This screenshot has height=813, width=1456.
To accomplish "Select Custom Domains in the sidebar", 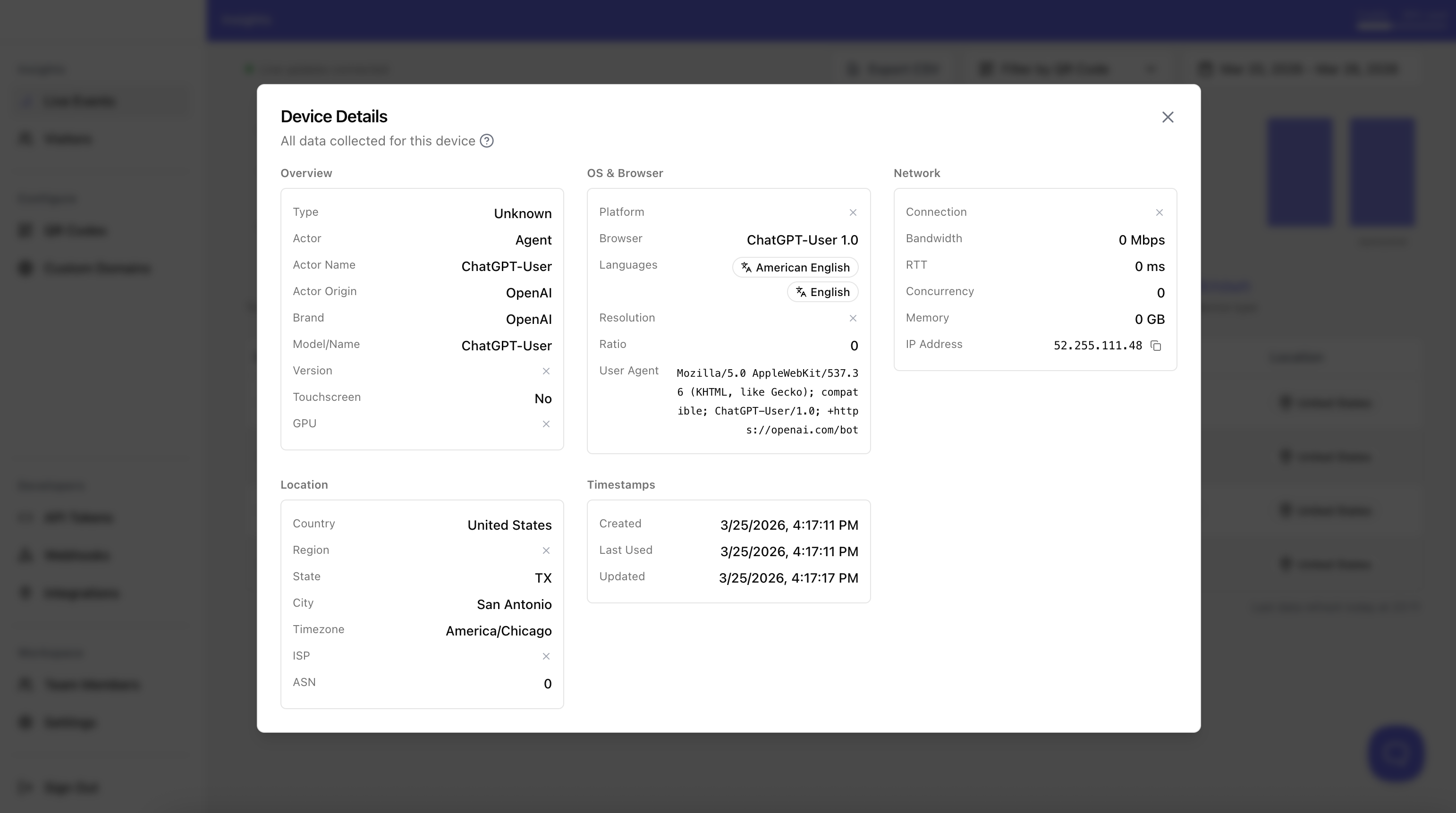I will coord(97,268).
